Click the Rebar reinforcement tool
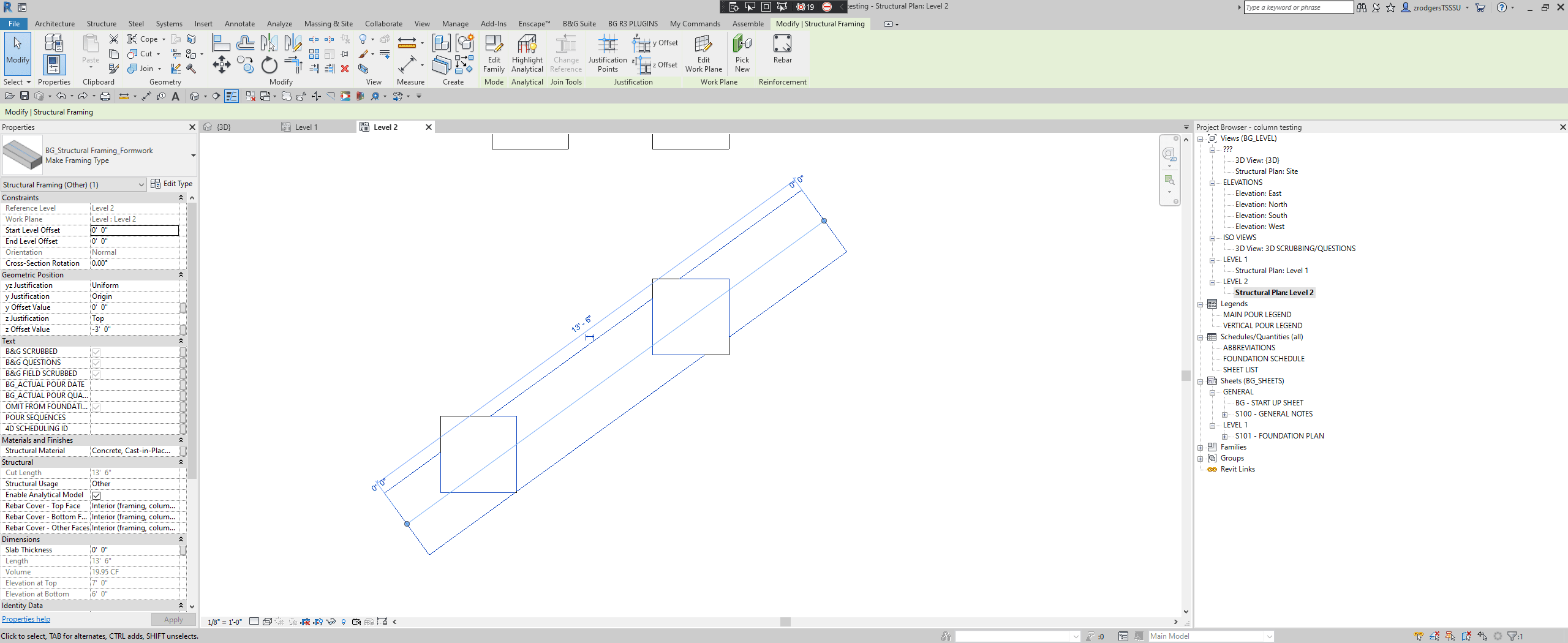The width and height of the screenshot is (1568, 643). 783,52
